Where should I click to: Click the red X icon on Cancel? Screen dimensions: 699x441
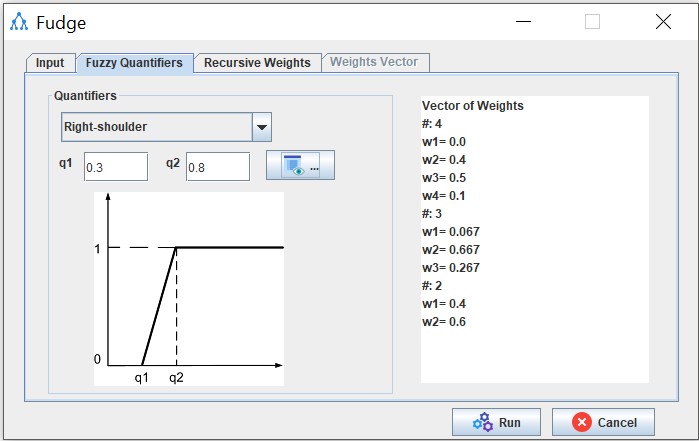click(581, 422)
